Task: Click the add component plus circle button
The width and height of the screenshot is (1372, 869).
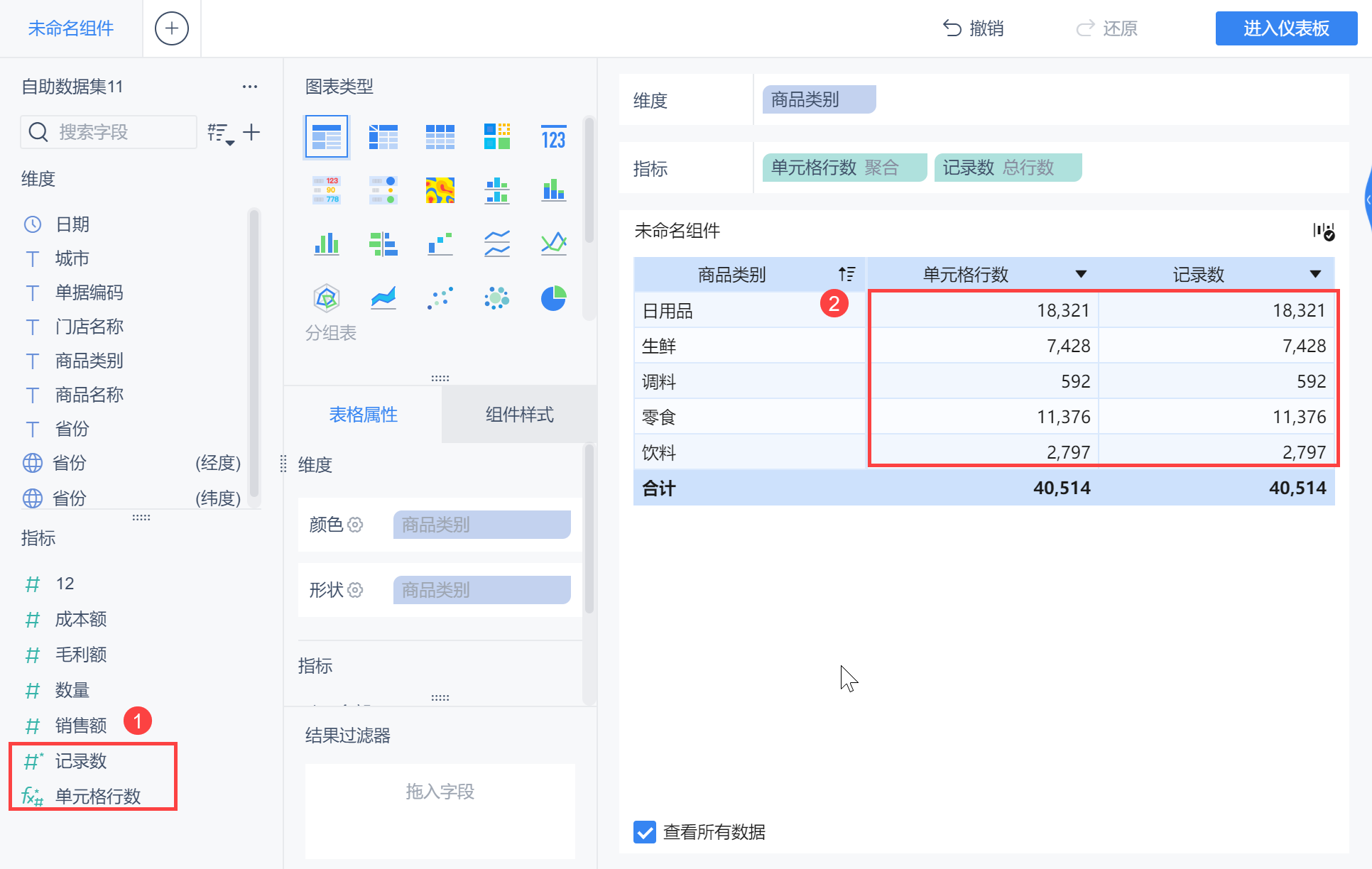Action: pyautogui.click(x=172, y=28)
